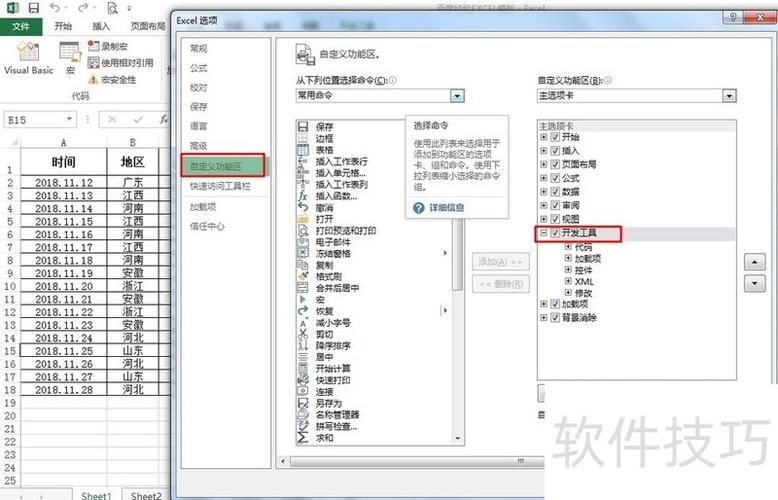Click the undo arrow in quick access toolbar

point(55,8)
